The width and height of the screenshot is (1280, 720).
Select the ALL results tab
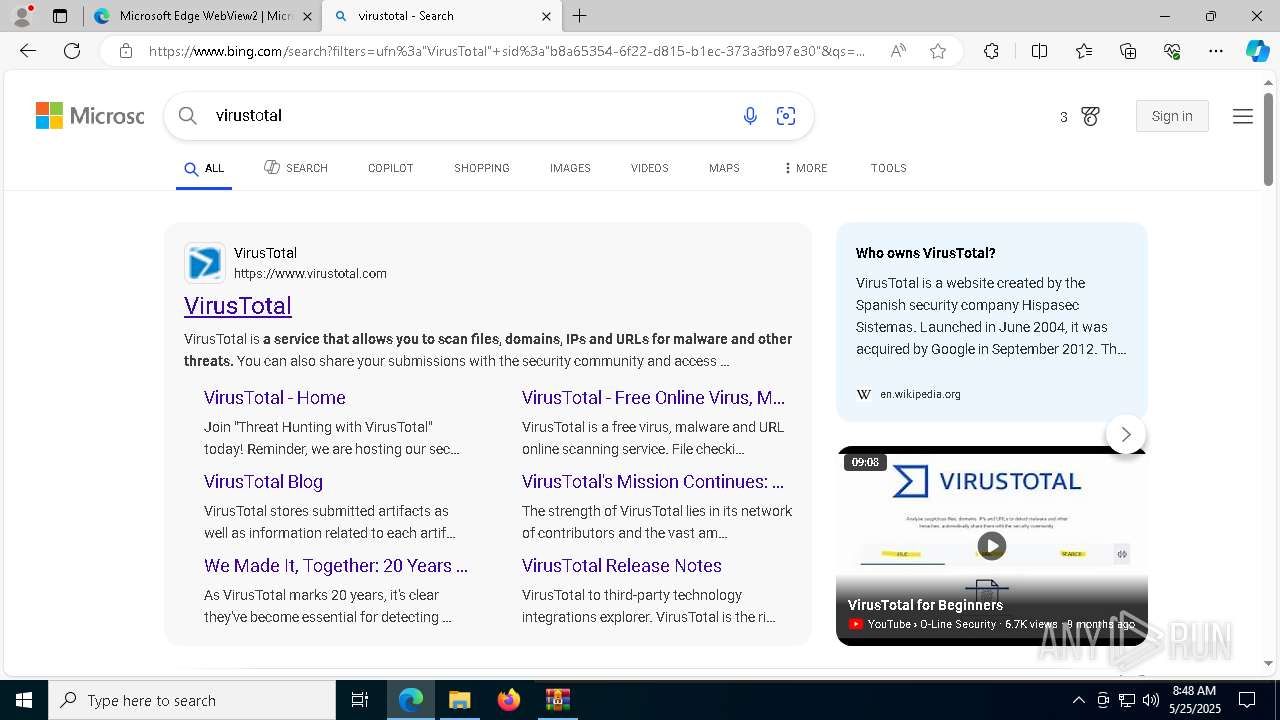coord(204,168)
